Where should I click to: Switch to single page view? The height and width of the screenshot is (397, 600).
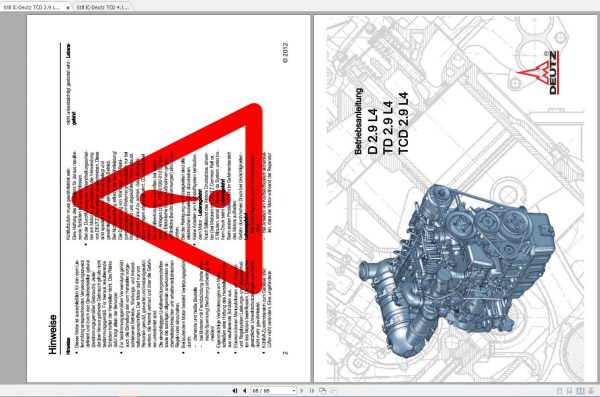(559, 391)
